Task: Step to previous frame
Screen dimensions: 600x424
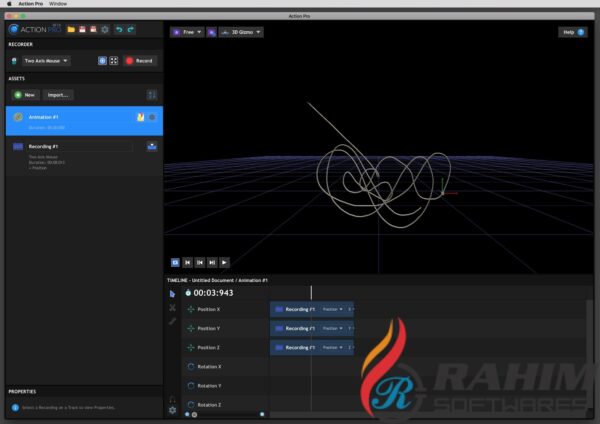Action: point(200,263)
